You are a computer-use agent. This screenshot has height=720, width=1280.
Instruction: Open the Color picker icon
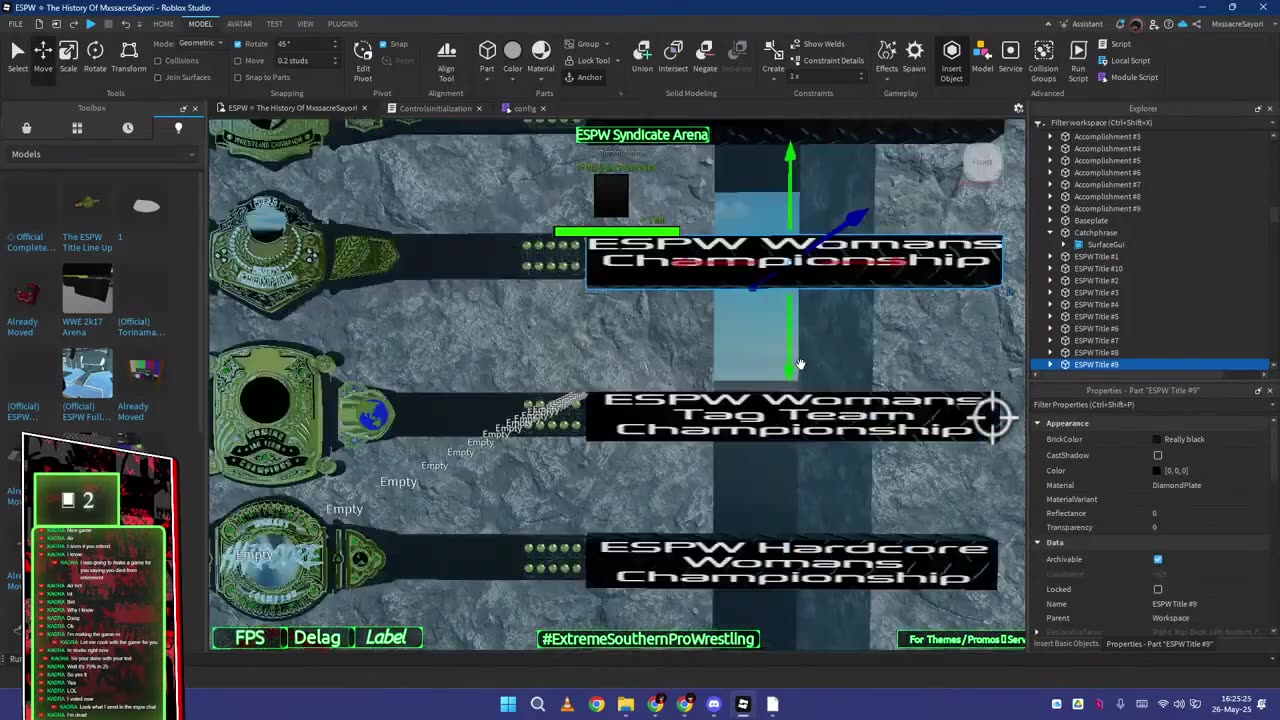(512, 50)
